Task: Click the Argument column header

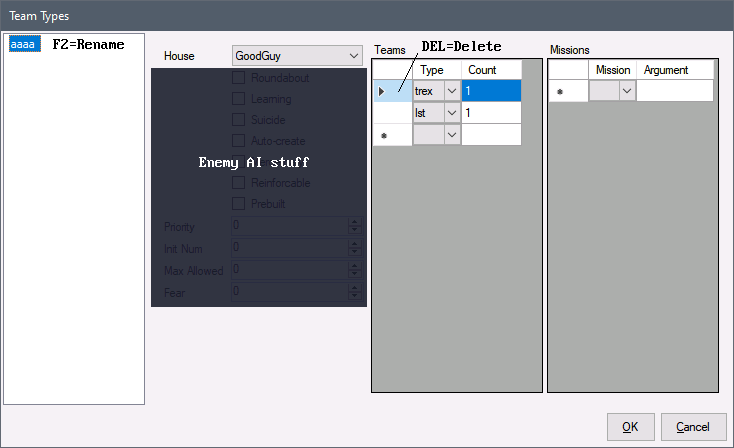Action: [x=675, y=70]
